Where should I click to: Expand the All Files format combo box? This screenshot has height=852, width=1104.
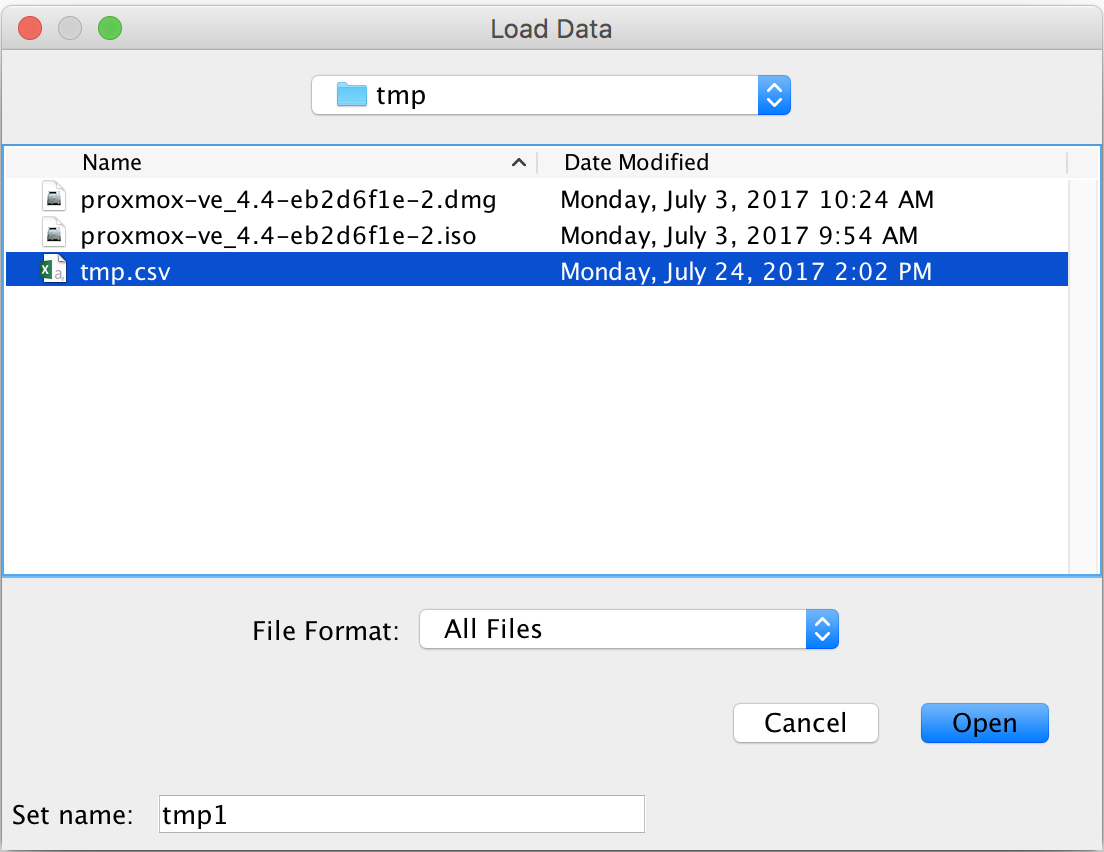pos(629,629)
